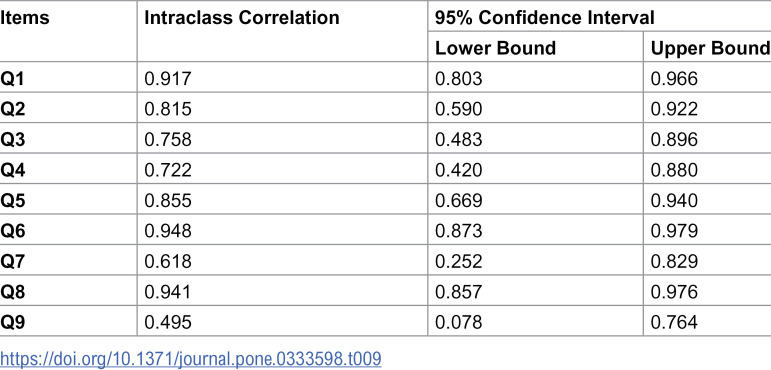
Task: Click the 95% Confidence Interval header
Action: coord(545,18)
